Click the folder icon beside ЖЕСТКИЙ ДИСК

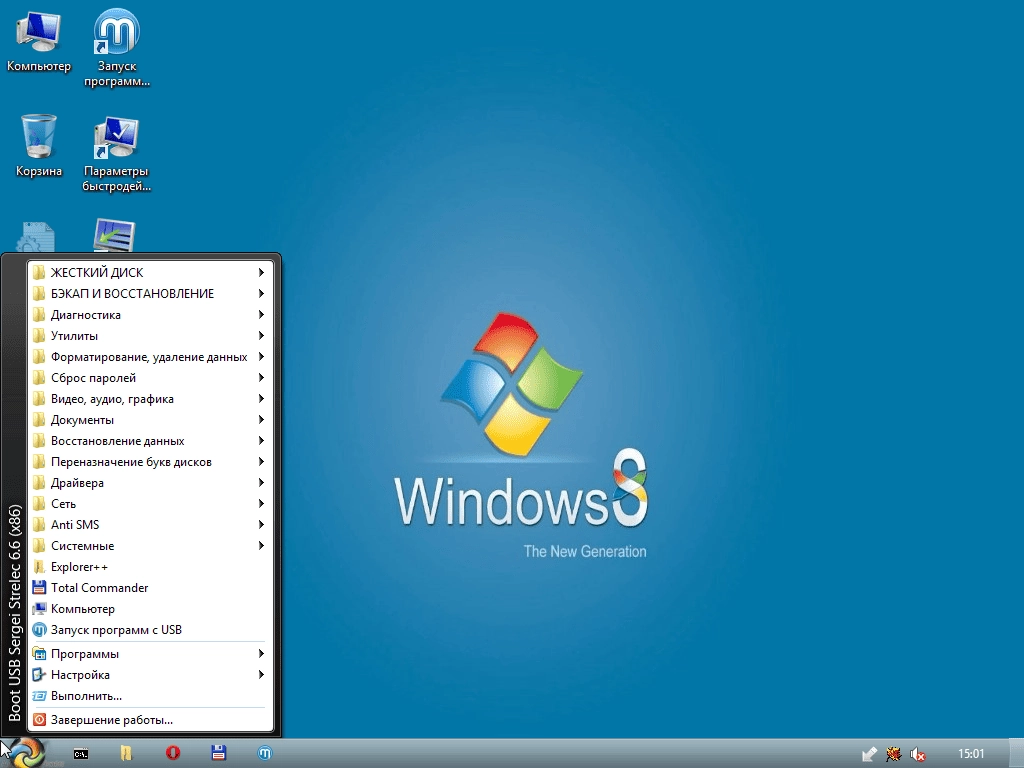[39, 272]
